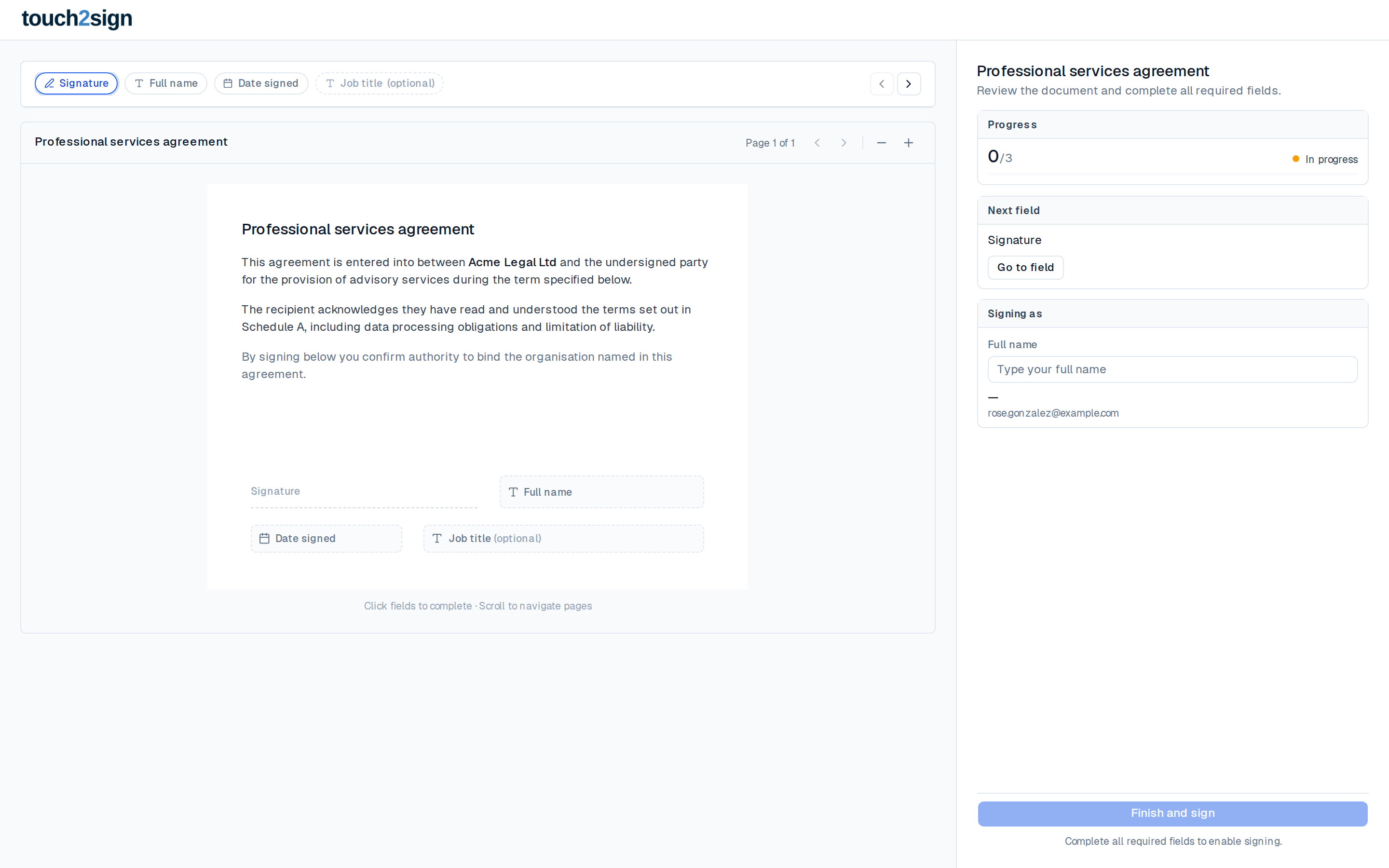The width and height of the screenshot is (1389, 868).
Task: Select the Date signed chip in field toolbar
Action: (261, 83)
